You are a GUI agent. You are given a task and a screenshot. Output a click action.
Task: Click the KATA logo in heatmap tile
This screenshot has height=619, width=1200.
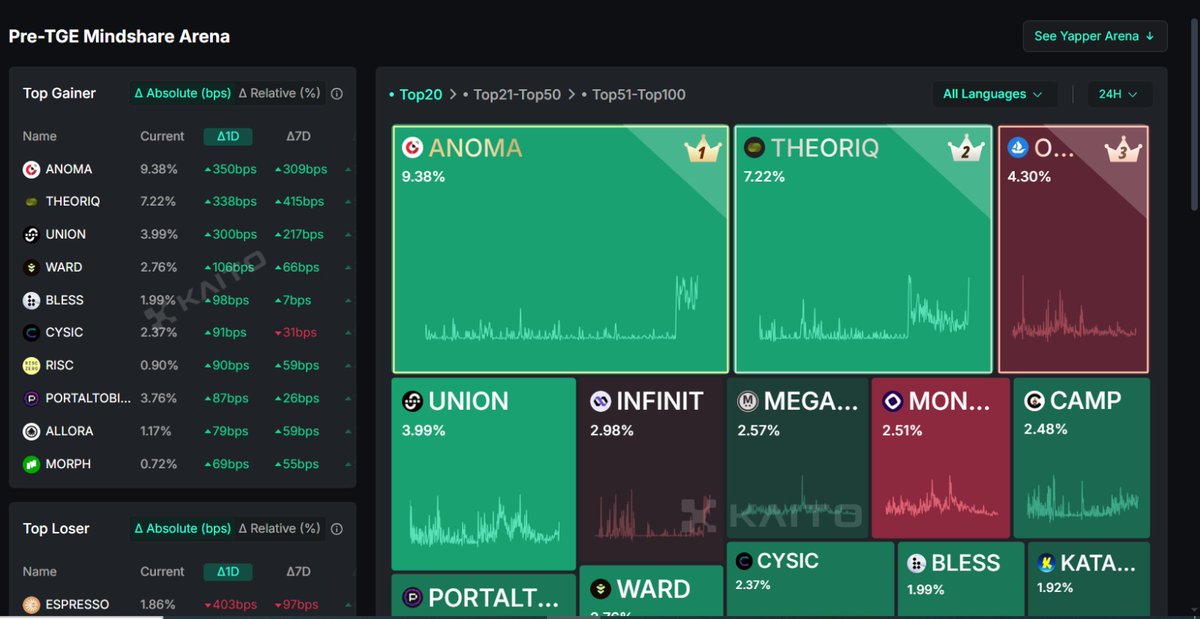click(x=1047, y=564)
